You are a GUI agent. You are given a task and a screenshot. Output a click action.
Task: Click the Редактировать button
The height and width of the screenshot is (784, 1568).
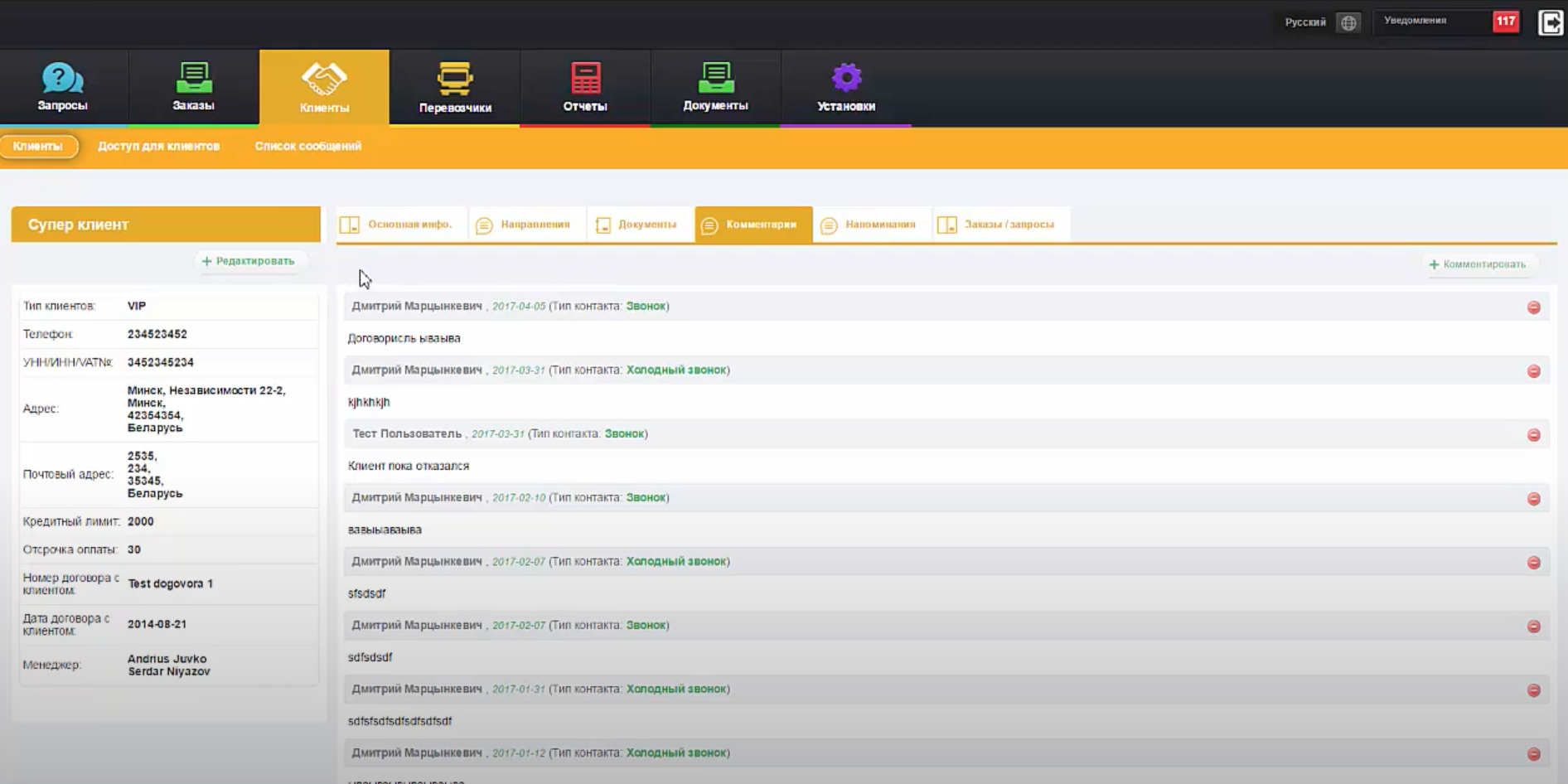[249, 261]
